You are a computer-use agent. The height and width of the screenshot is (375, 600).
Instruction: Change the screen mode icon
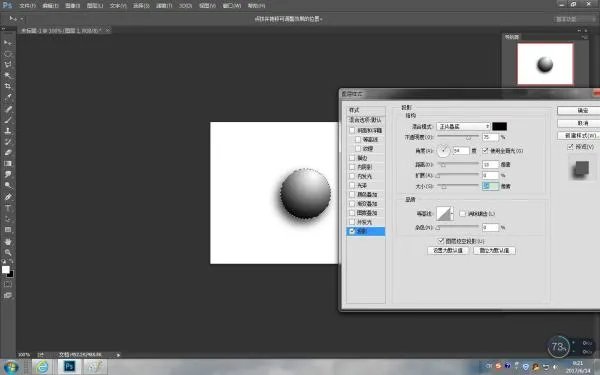point(8,295)
